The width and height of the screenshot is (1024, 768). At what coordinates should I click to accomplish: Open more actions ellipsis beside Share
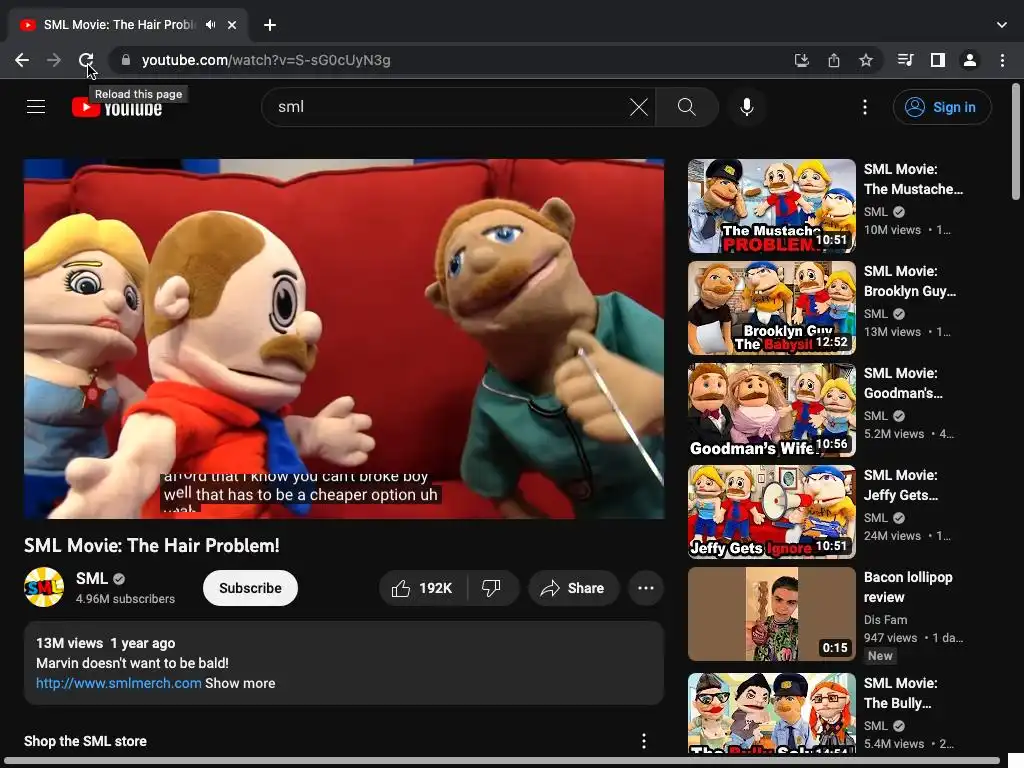646,588
